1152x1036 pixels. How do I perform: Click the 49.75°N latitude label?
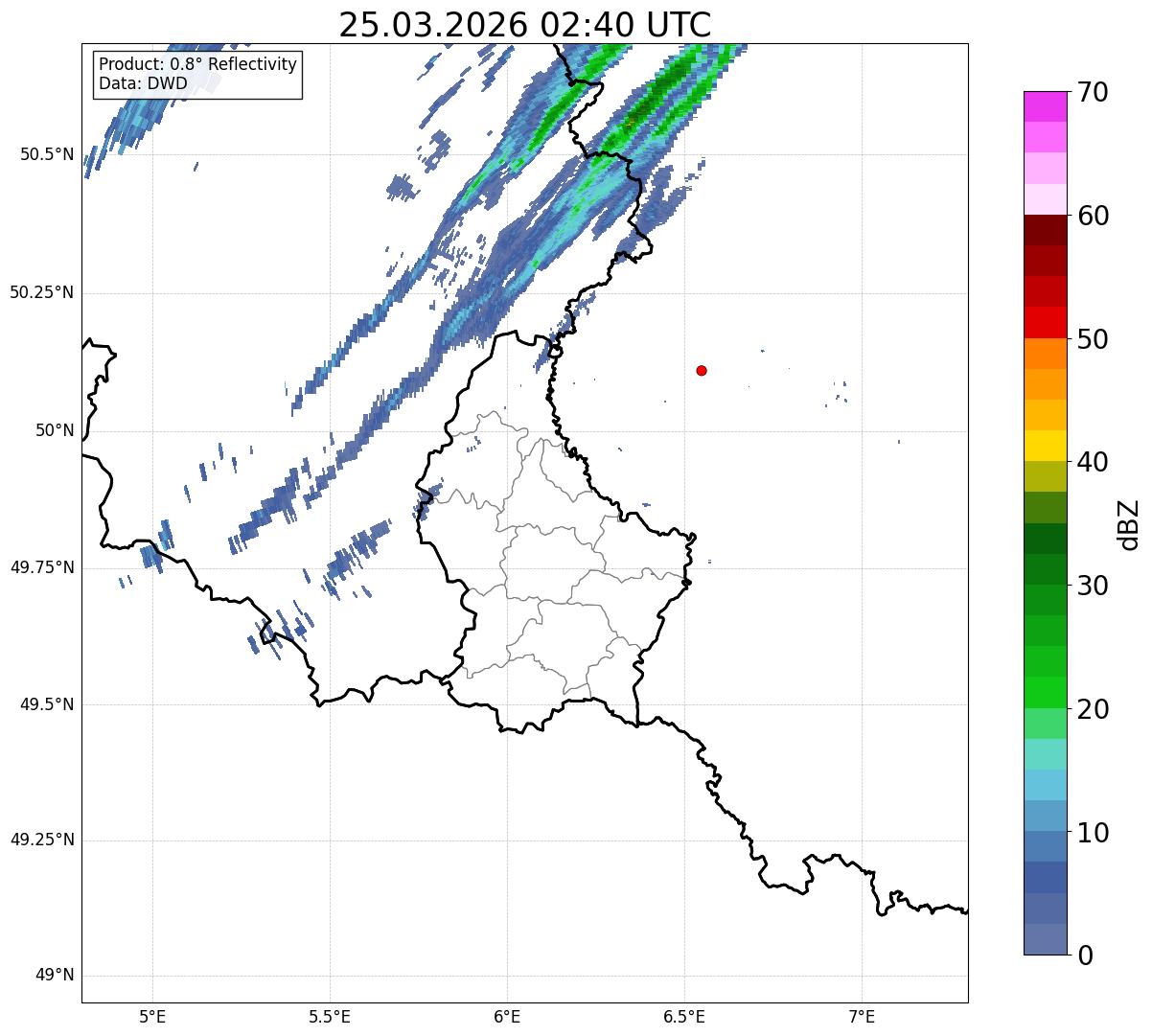tap(42, 567)
